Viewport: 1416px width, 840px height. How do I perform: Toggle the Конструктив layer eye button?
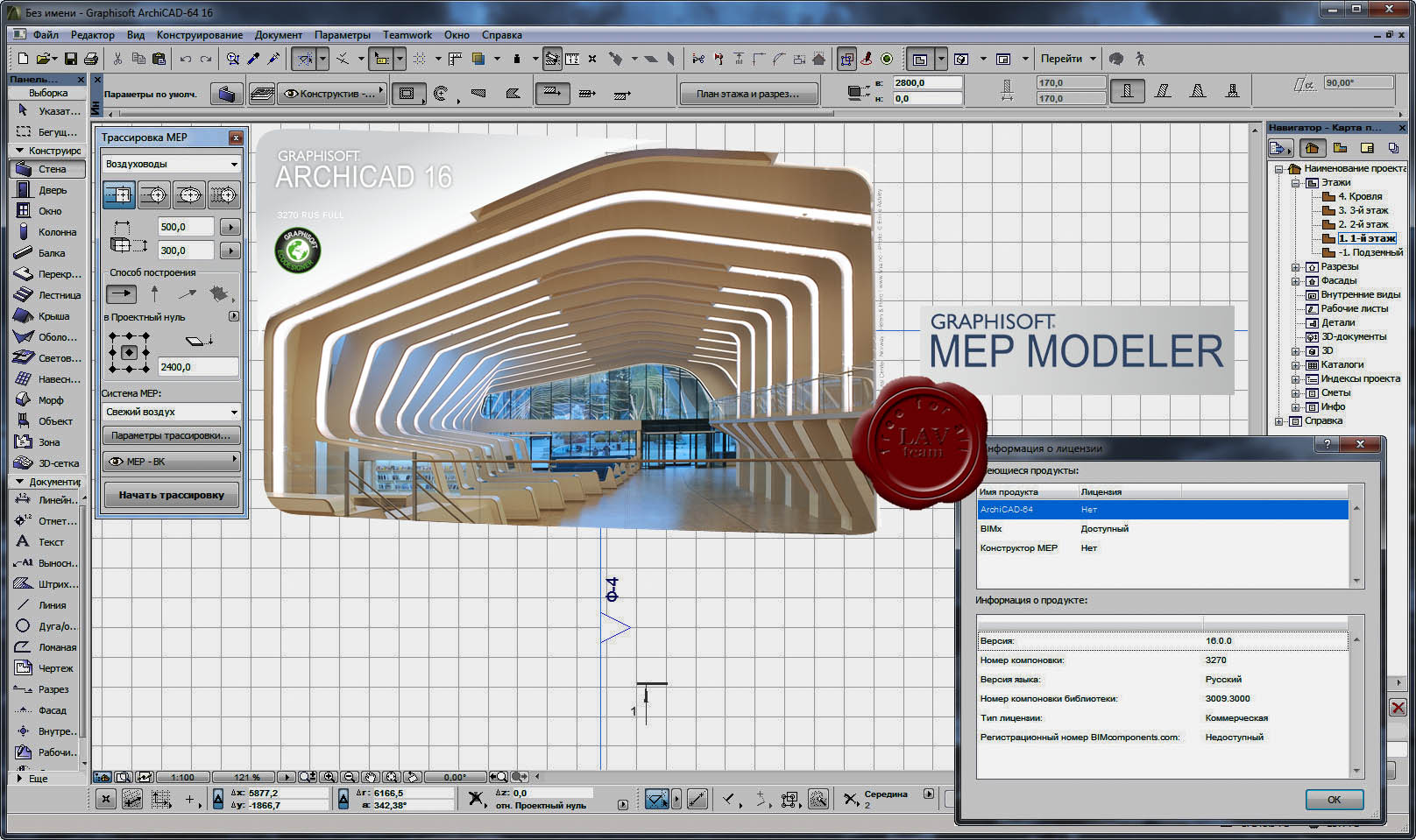coord(331,94)
